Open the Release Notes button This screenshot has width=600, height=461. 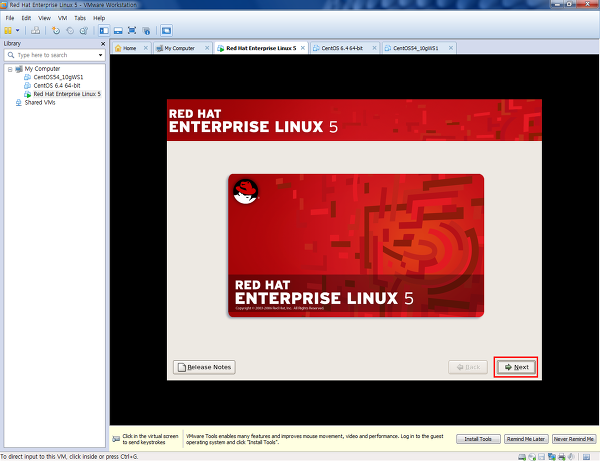point(204,367)
